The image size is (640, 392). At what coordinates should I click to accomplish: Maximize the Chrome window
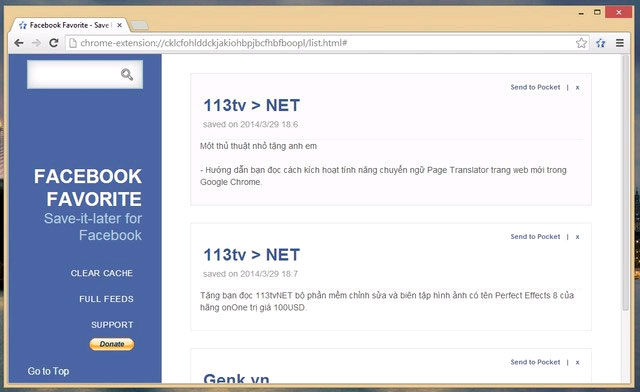click(x=597, y=12)
